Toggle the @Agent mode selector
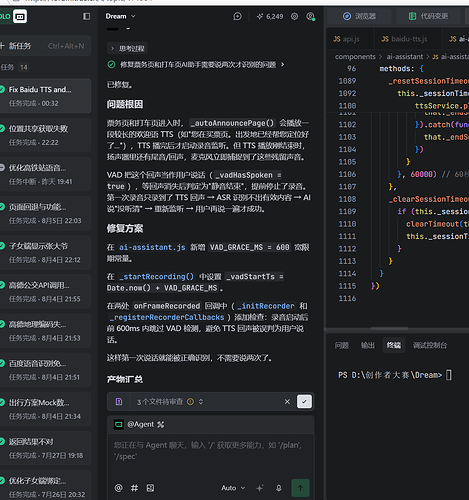The height and width of the screenshot is (500, 469). click(x=139, y=424)
